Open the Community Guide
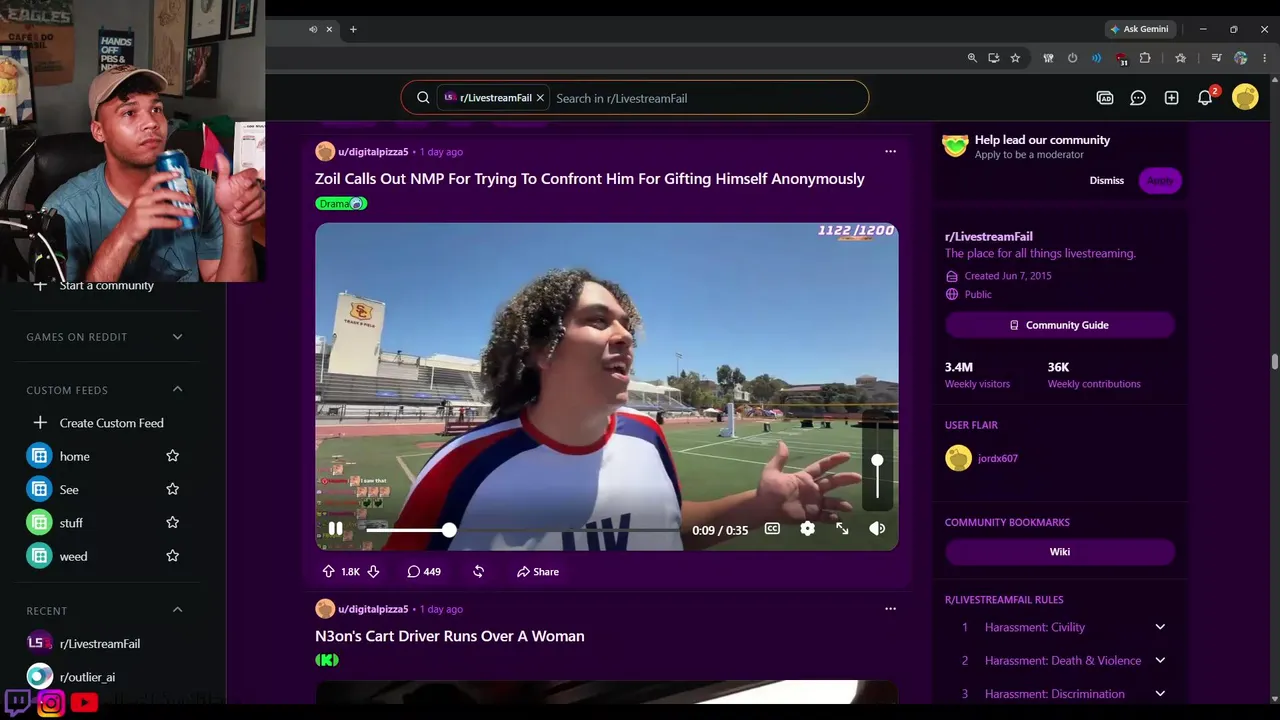 pos(1059,325)
